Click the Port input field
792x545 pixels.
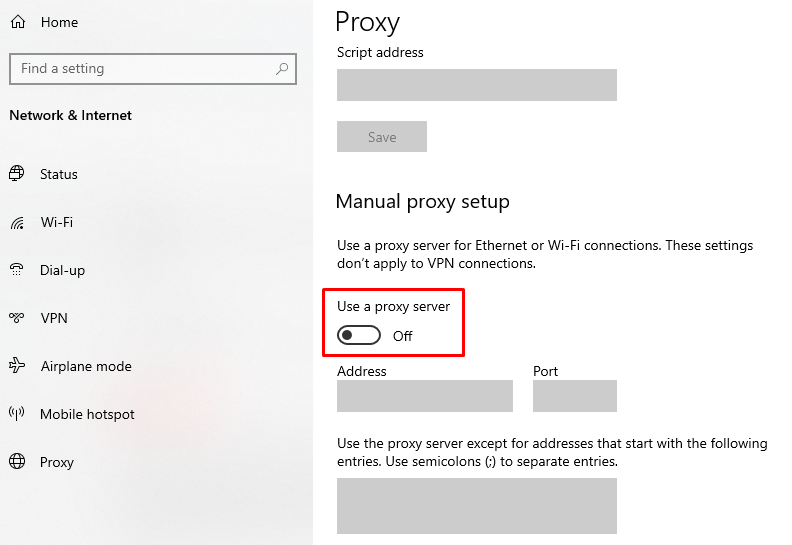574,396
